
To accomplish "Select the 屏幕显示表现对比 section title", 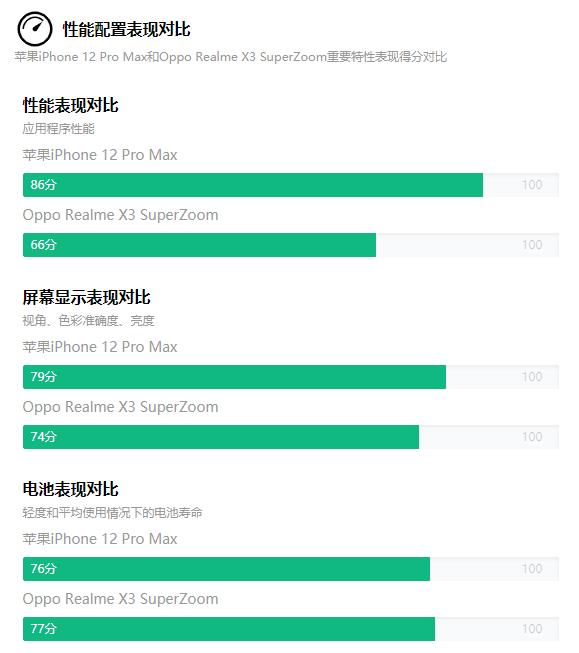I will point(87,297).
